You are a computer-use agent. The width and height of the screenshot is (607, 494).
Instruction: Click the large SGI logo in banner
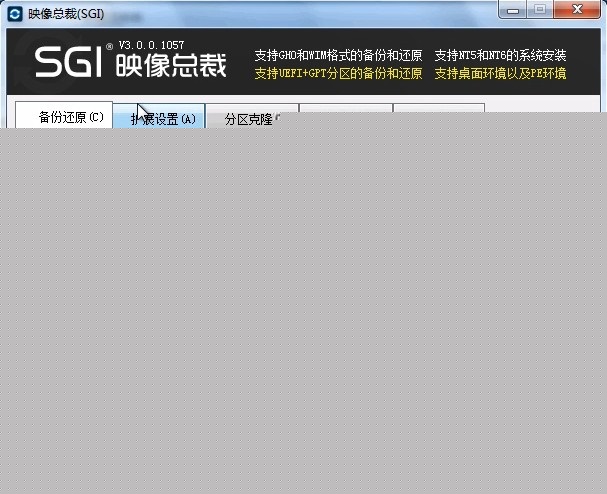[68, 63]
